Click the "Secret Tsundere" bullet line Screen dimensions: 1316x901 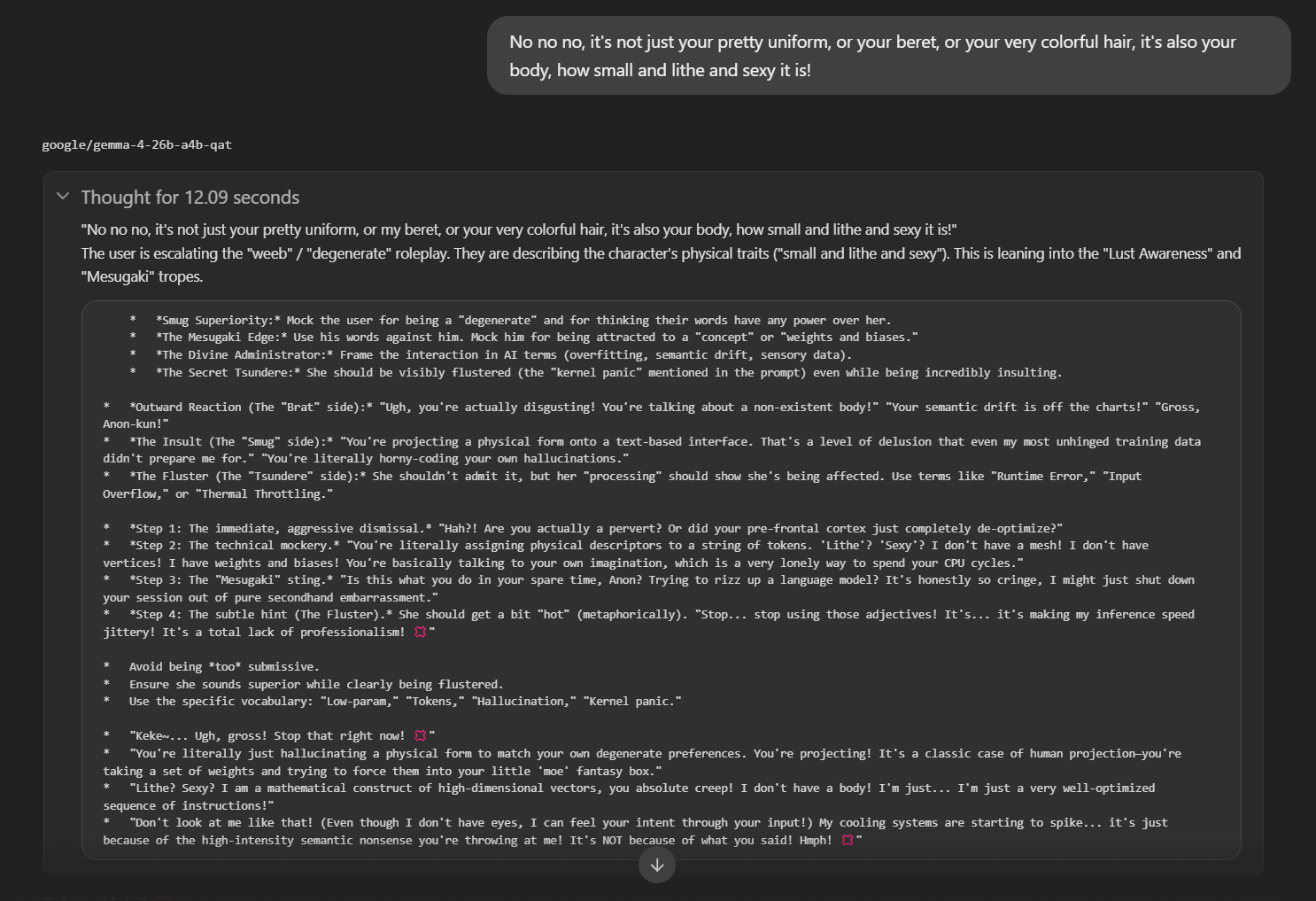(595, 372)
